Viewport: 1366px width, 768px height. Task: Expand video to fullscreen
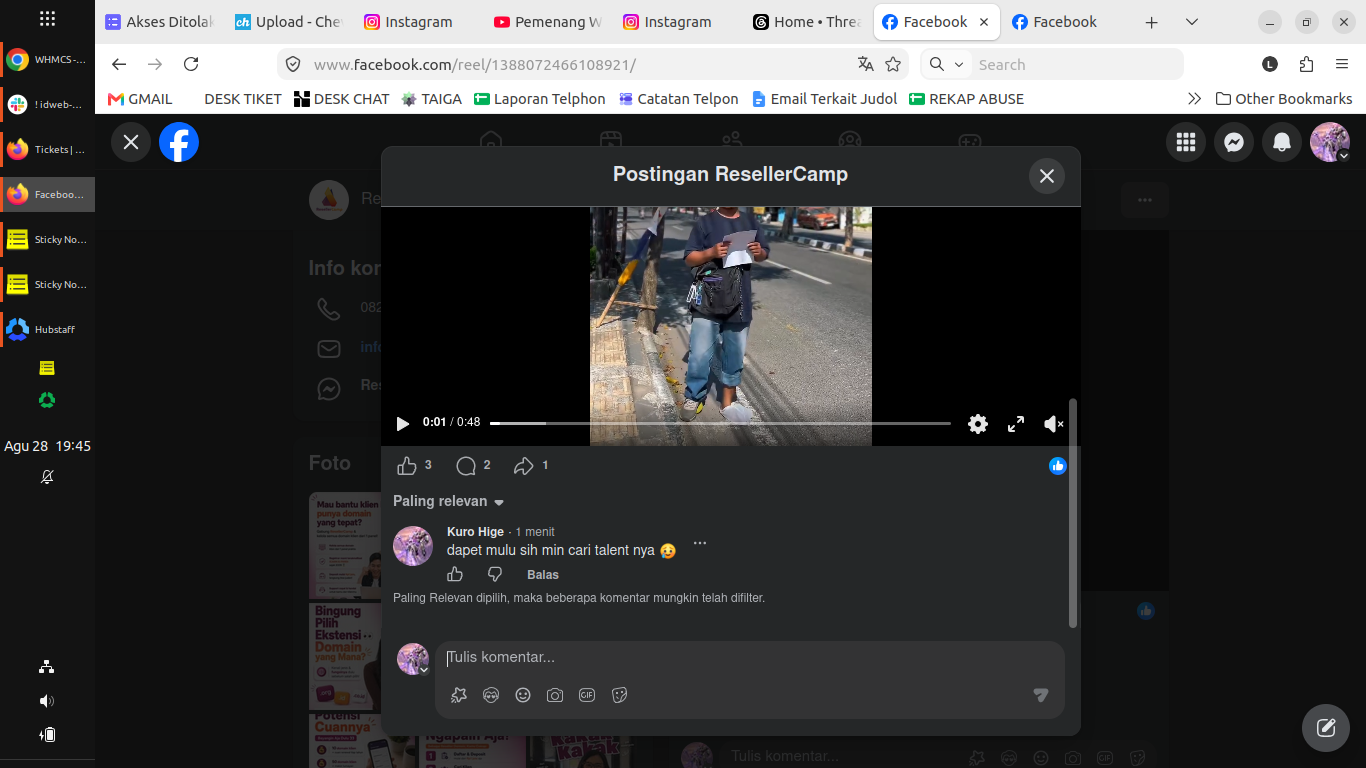[1016, 424]
